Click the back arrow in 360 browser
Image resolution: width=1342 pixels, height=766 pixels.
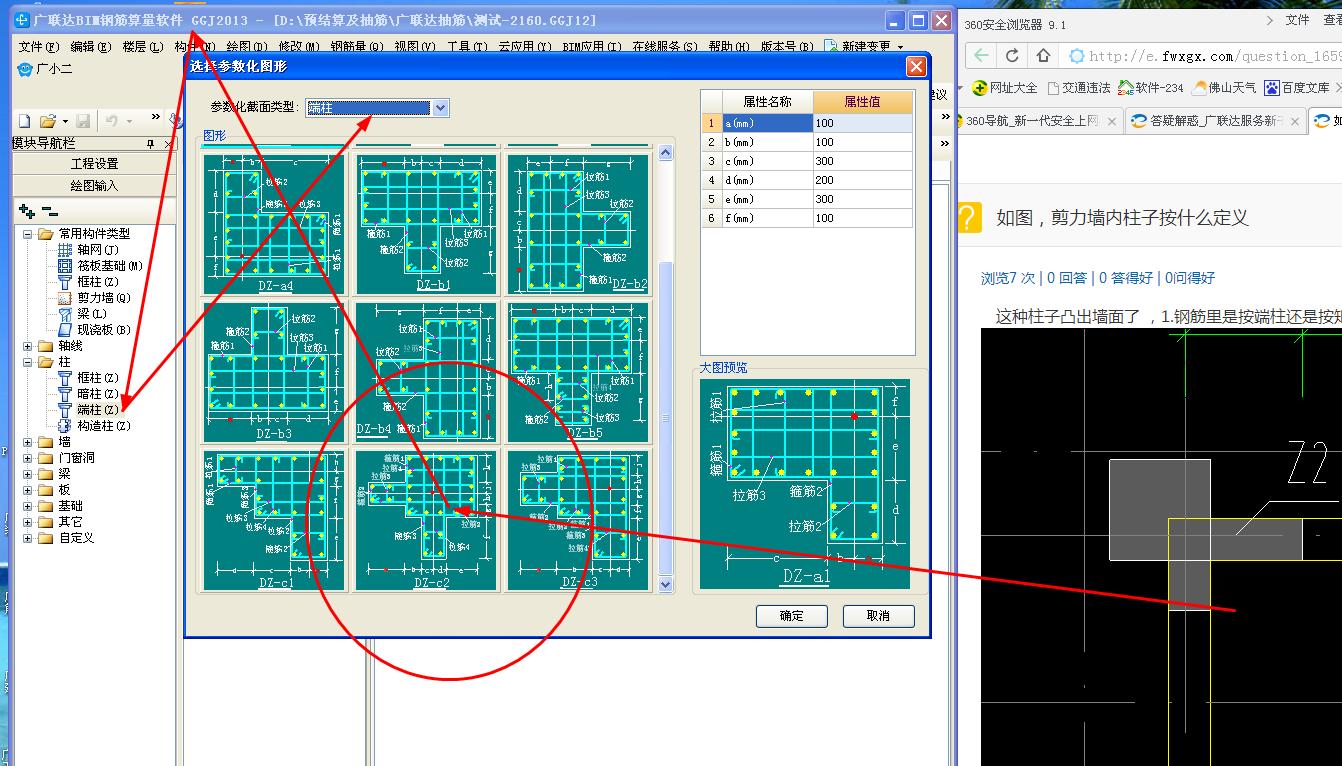click(x=981, y=56)
